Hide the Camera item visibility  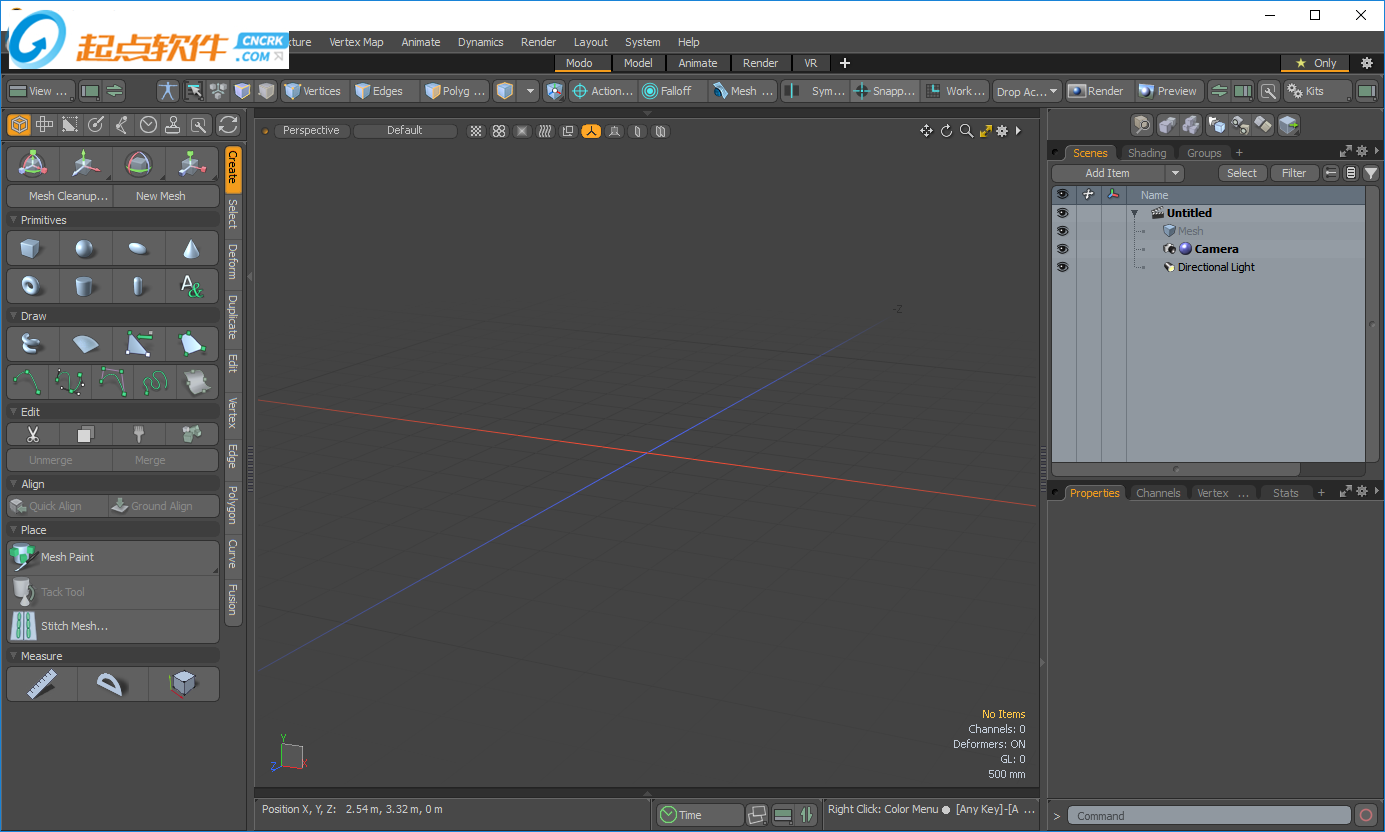[x=1062, y=249]
